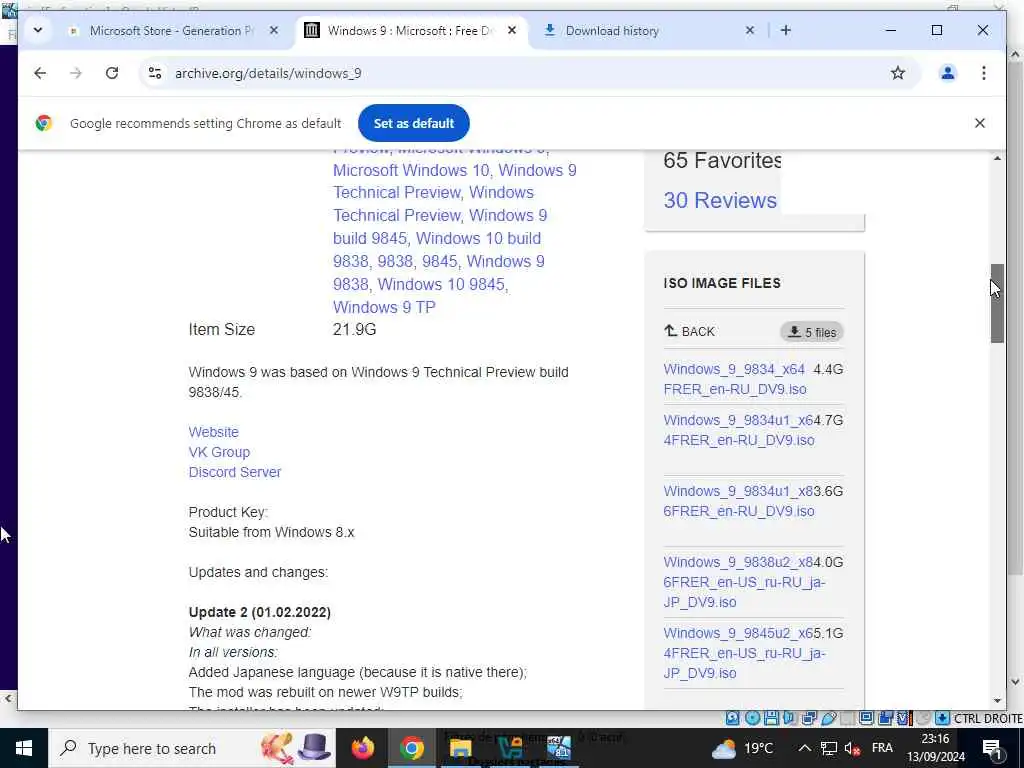Download Windows_9_9834u1_x64FRER_en-RU_DV9.iso
This screenshot has width=1024, height=768.
pos(739,430)
